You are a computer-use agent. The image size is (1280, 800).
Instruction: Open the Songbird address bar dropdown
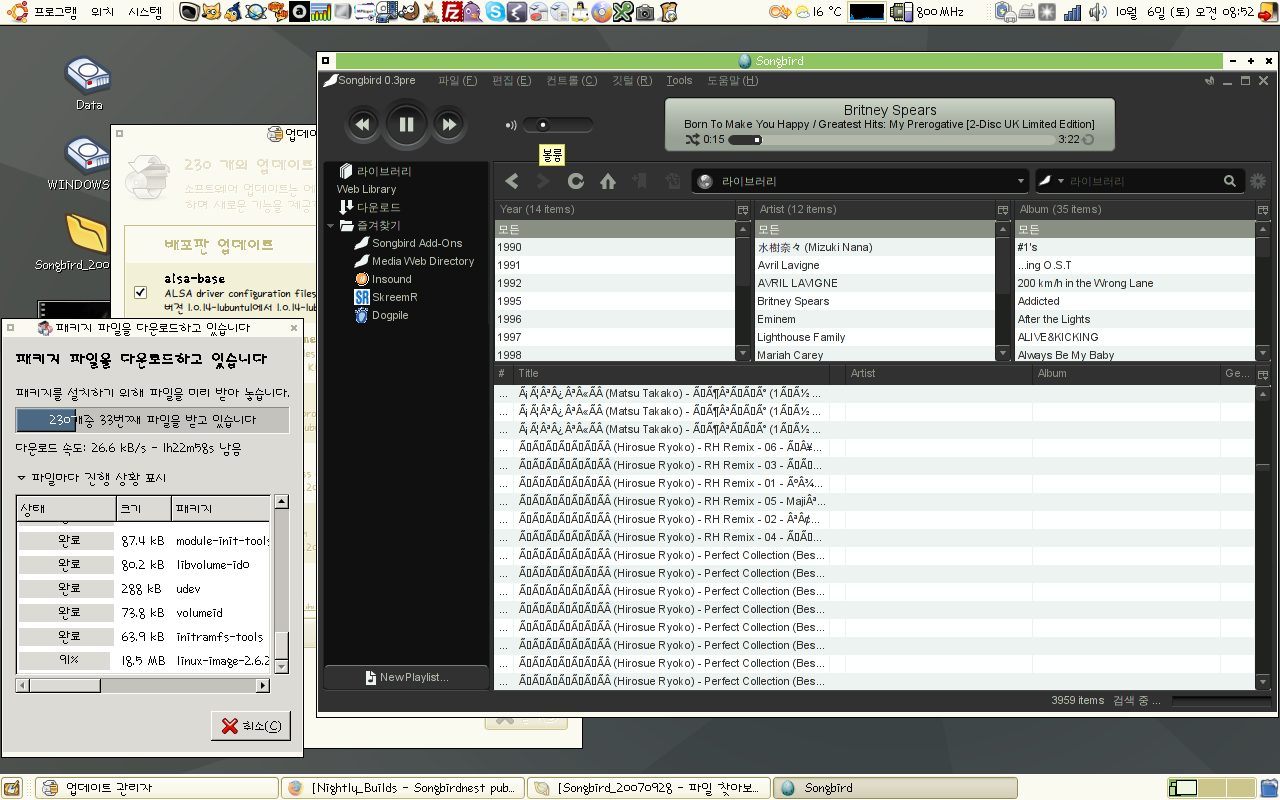point(1020,181)
